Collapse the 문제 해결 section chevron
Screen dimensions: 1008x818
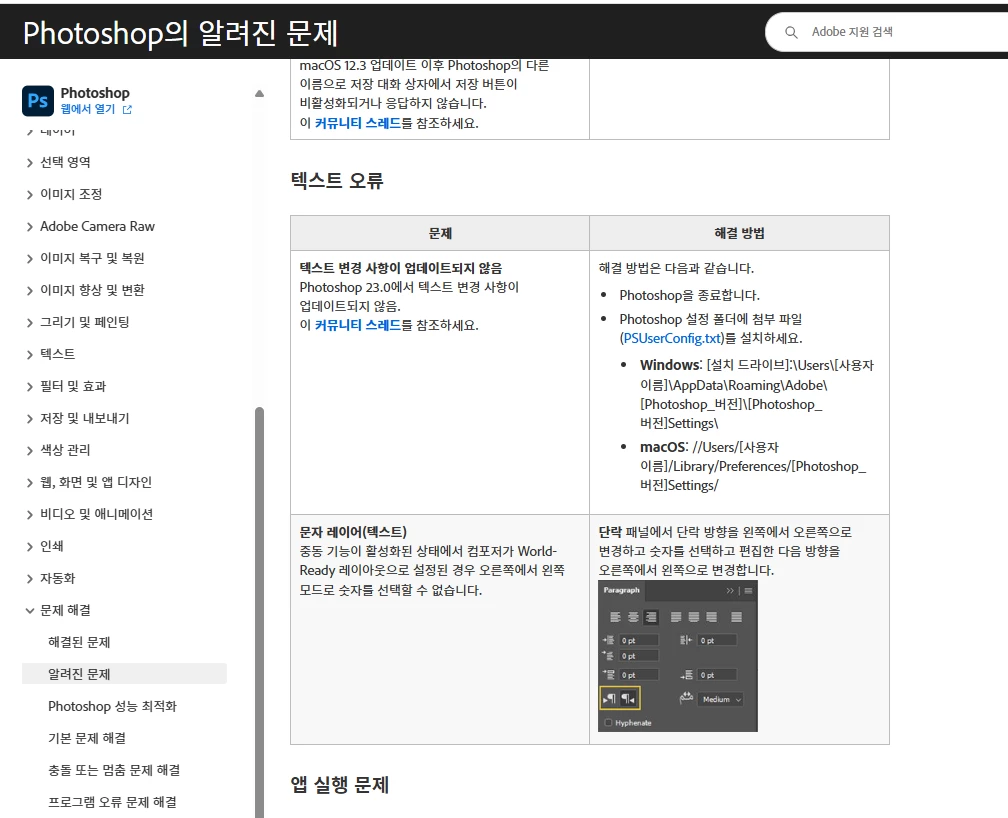click(30, 611)
